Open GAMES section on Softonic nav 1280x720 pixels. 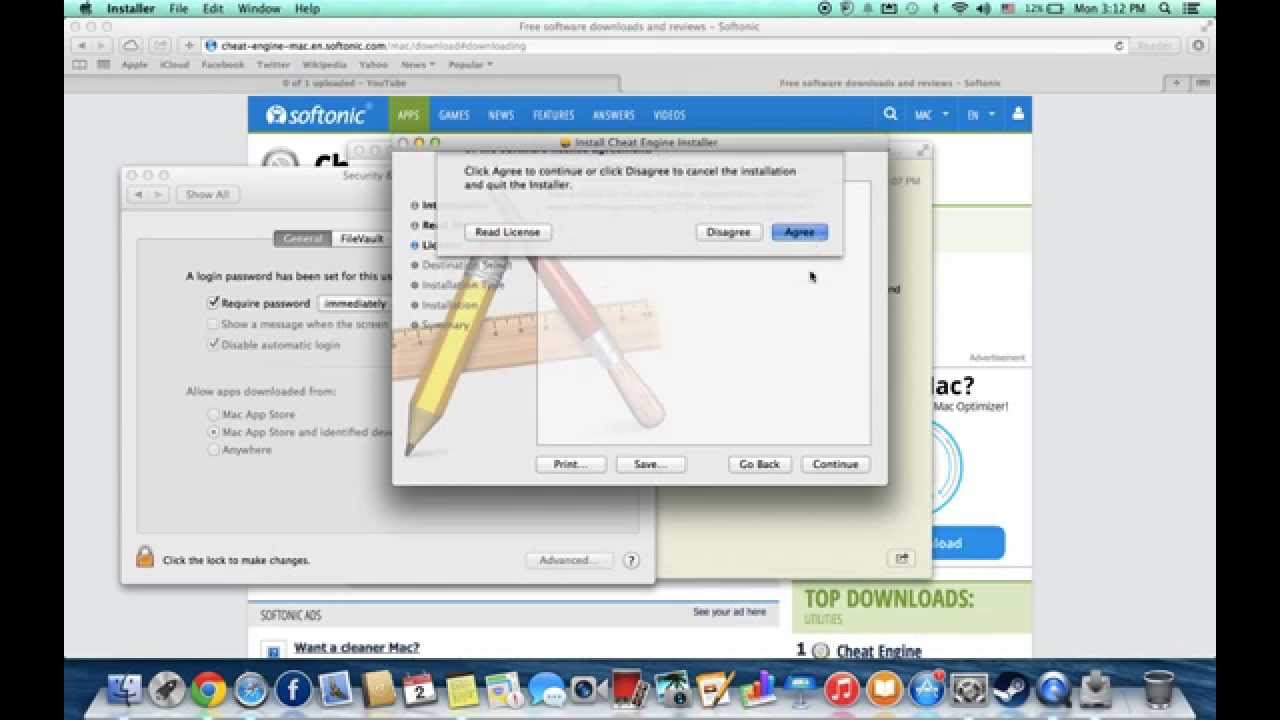(453, 115)
